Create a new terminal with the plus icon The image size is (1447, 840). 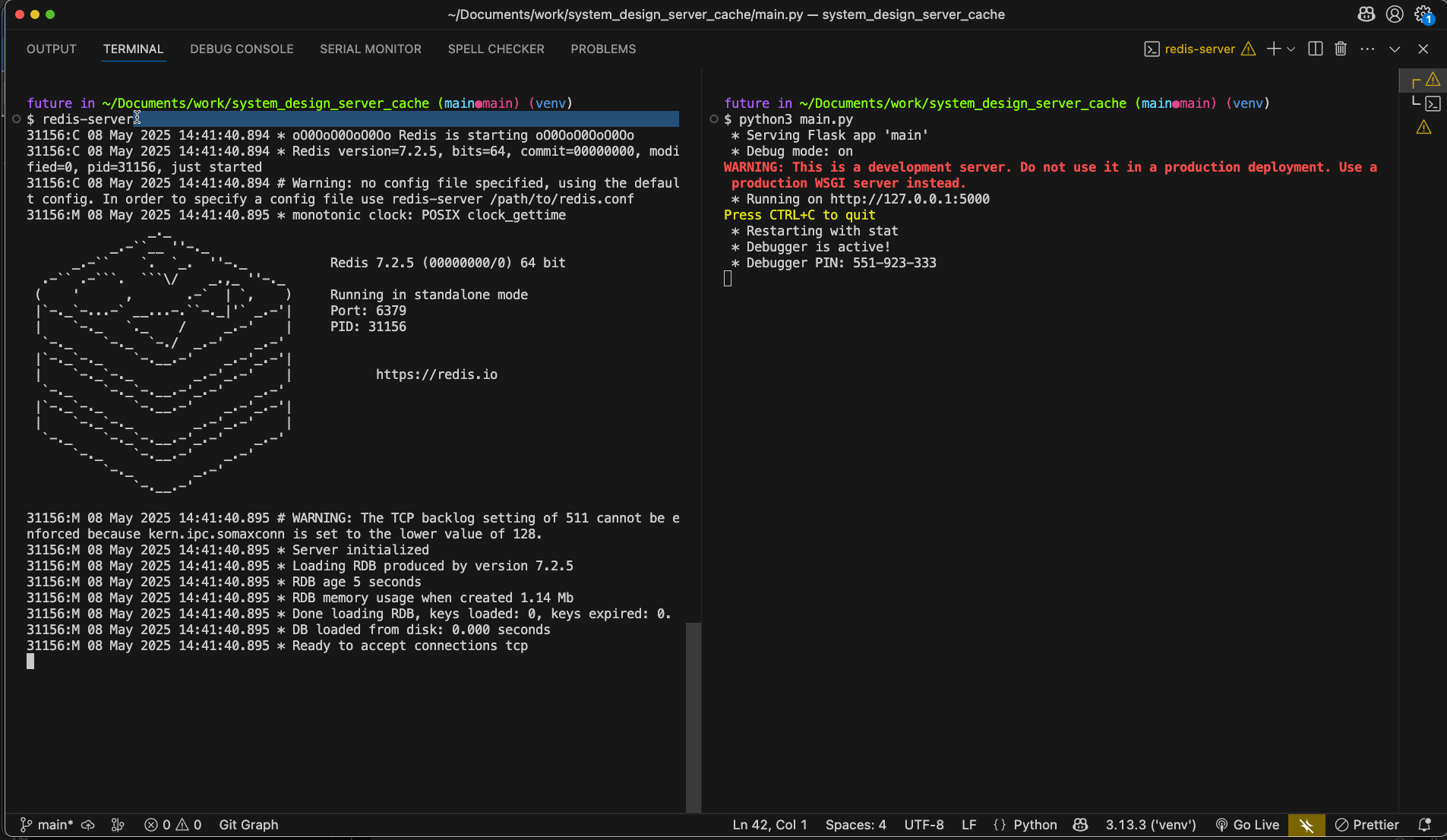(x=1274, y=49)
